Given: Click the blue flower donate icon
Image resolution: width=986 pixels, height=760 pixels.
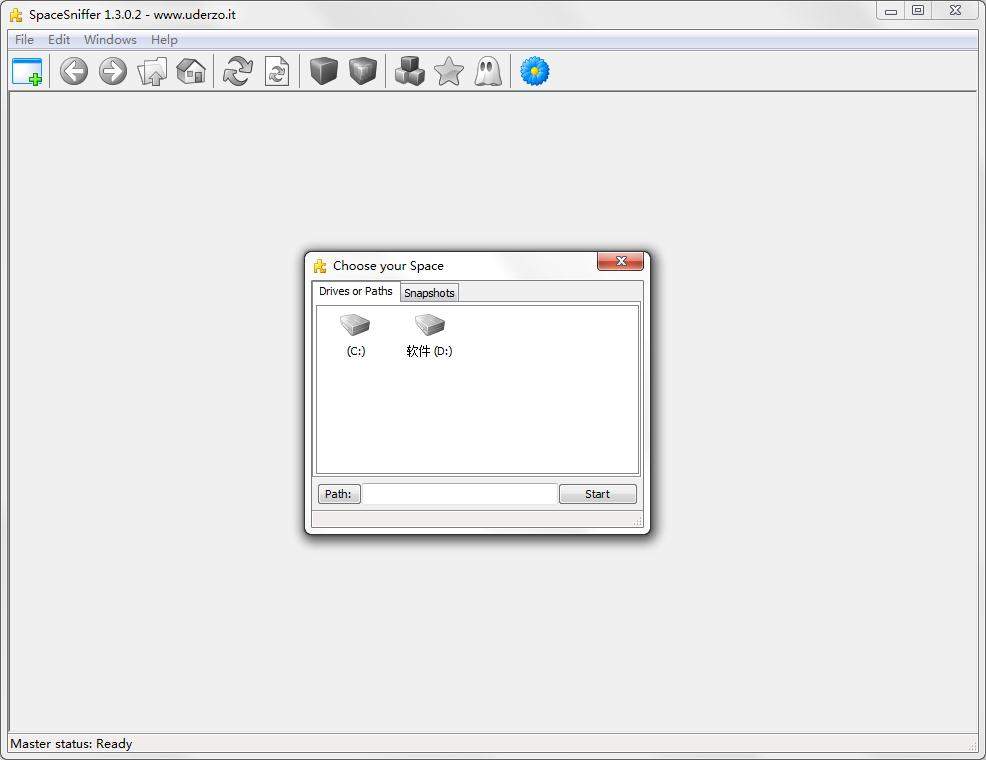Looking at the screenshot, I should coord(535,72).
